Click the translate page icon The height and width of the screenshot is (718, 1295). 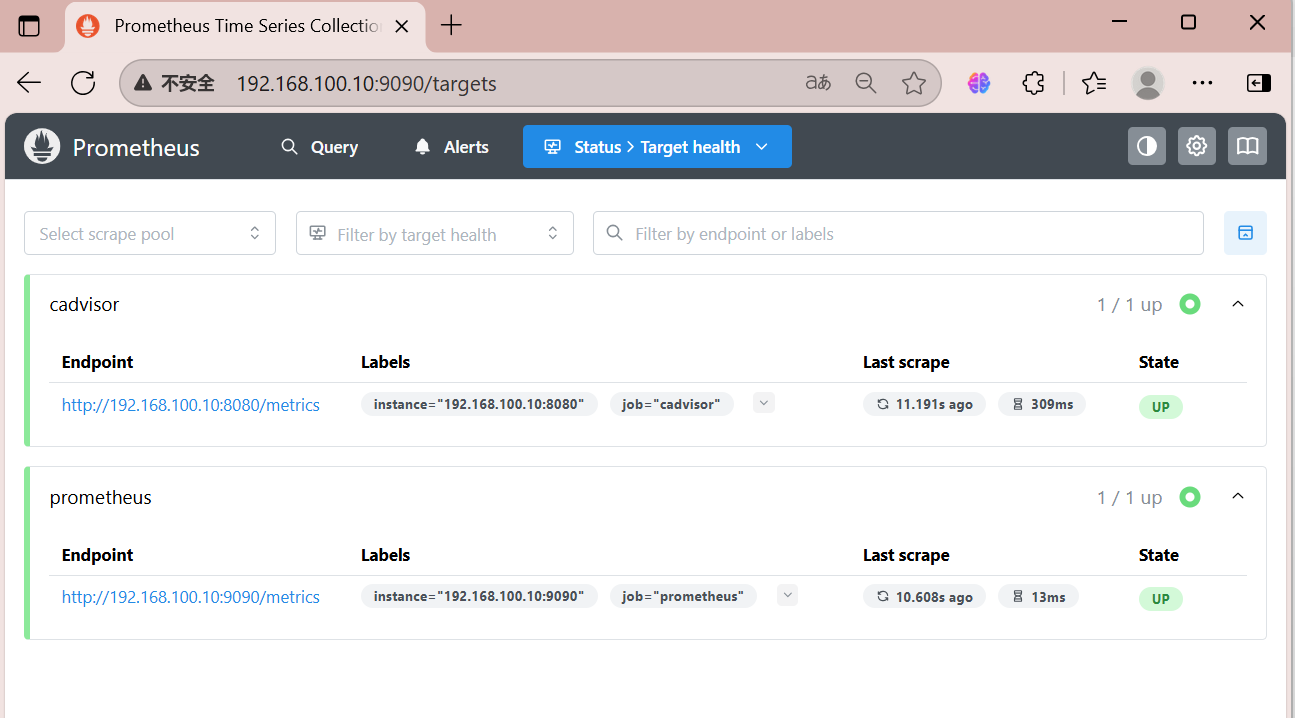click(x=818, y=83)
